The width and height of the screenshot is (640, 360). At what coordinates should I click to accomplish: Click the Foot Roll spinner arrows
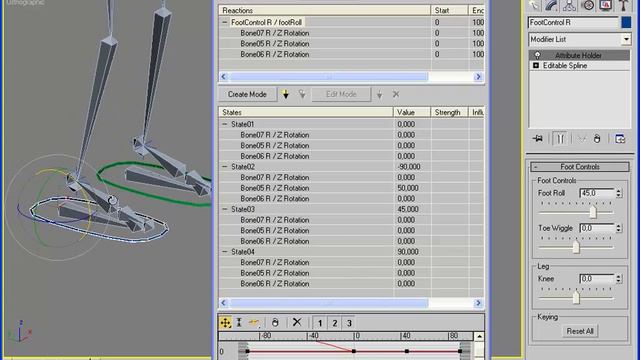pyautogui.click(x=619, y=193)
